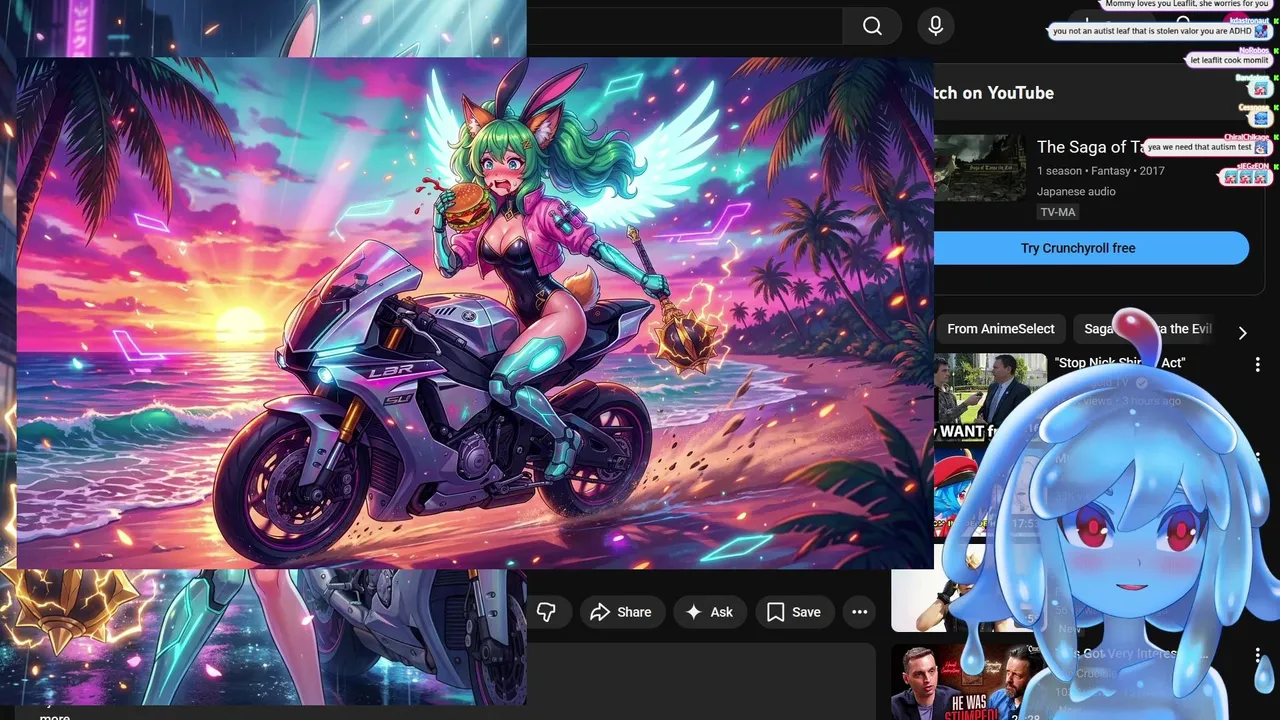Open the "Stop Nick Shirley Act" video title
The height and width of the screenshot is (720, 1280).
pyautogui.click(x=1120, y=362)
